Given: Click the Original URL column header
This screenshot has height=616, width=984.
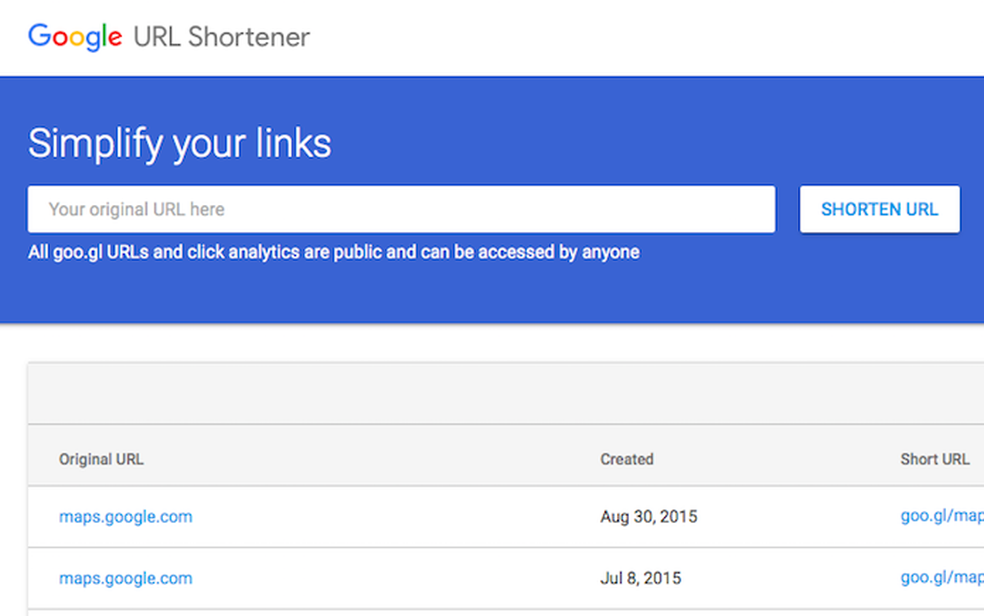Looking at the screenshot, I should [x=101, y=459].
